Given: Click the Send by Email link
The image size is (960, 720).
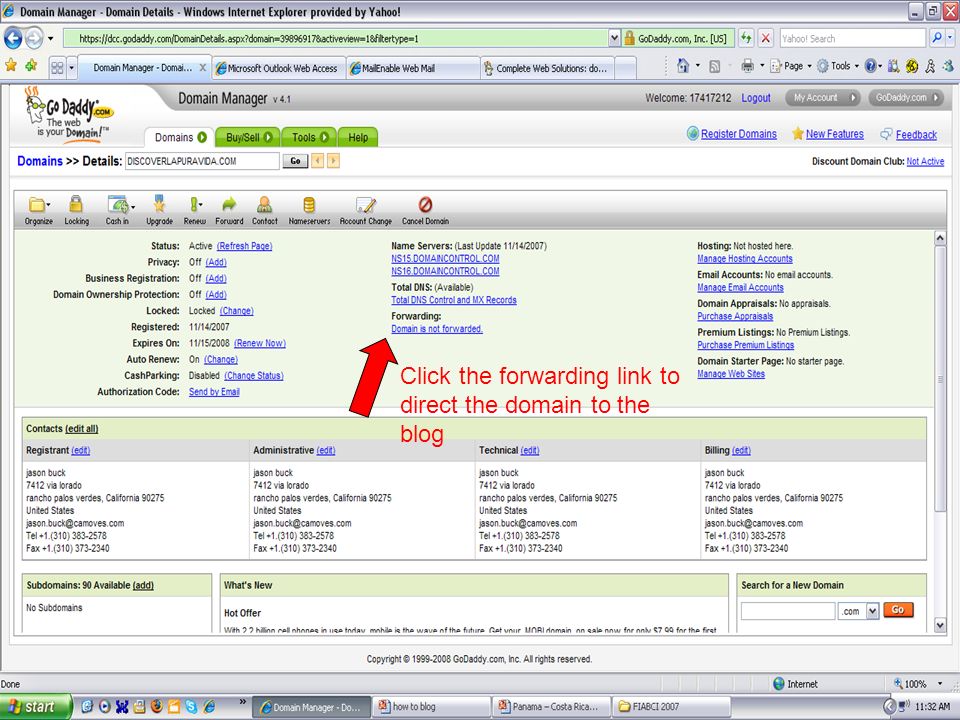Looking at the screenshot, I should tap(214, 392).
